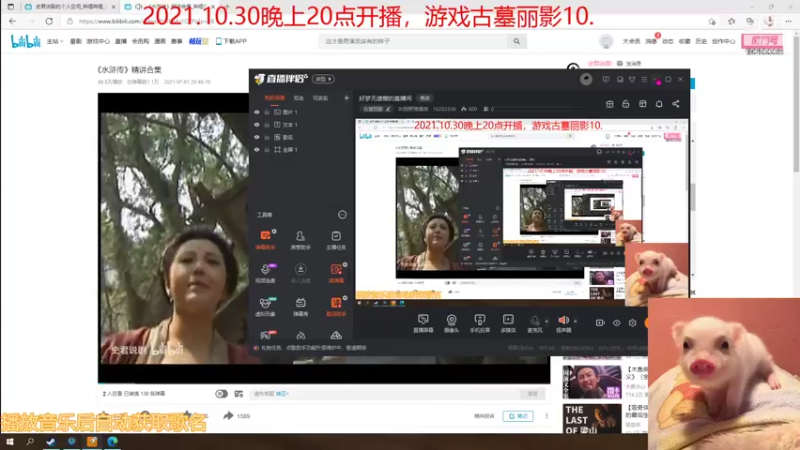
Task: Click the user avatar in live companion title bar
Action: point(586,79)
